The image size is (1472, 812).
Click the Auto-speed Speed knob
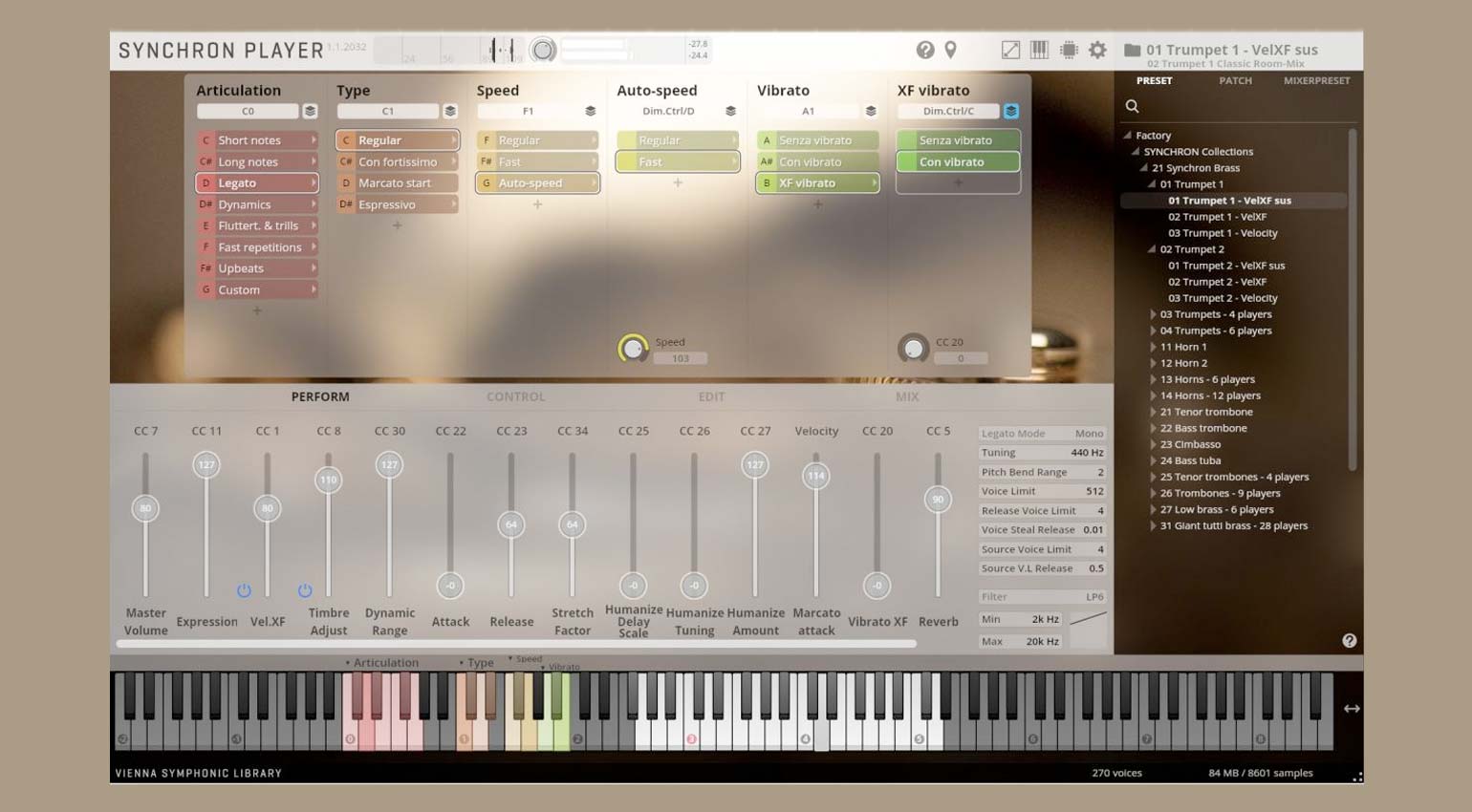point(632,349)
